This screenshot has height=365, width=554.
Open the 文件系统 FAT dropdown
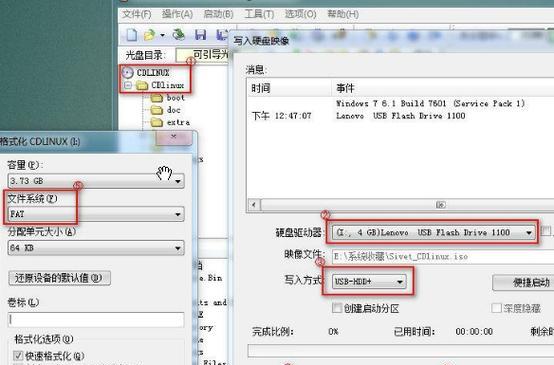point(96,214)
